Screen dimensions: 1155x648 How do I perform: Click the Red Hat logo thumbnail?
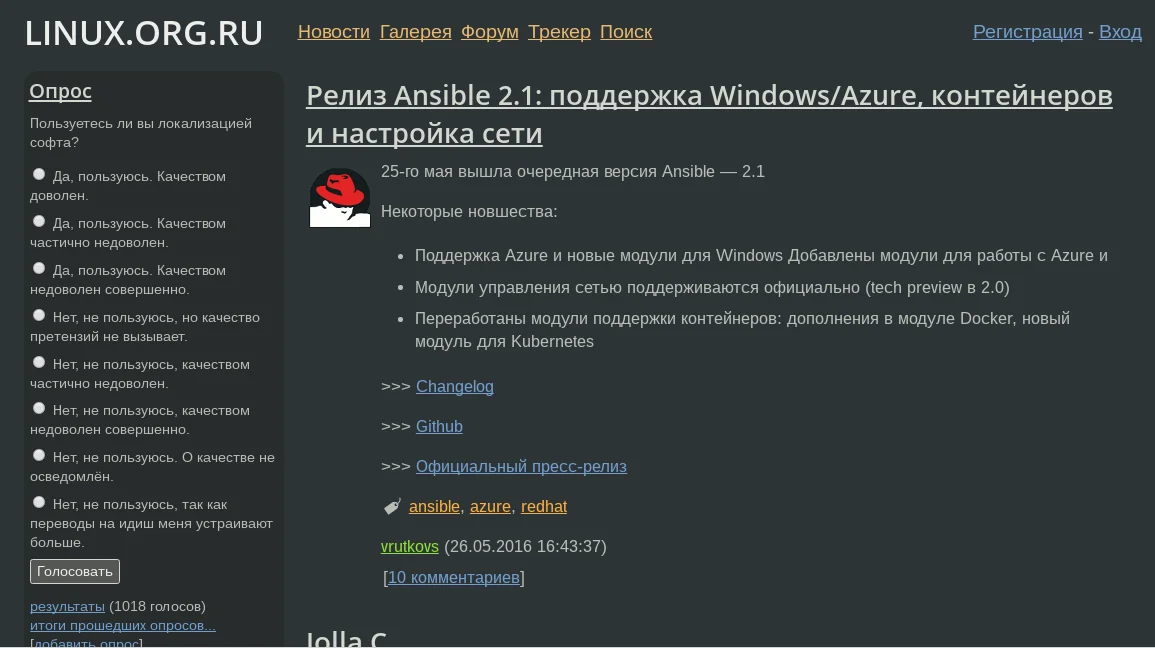click(x=340, y=197)
